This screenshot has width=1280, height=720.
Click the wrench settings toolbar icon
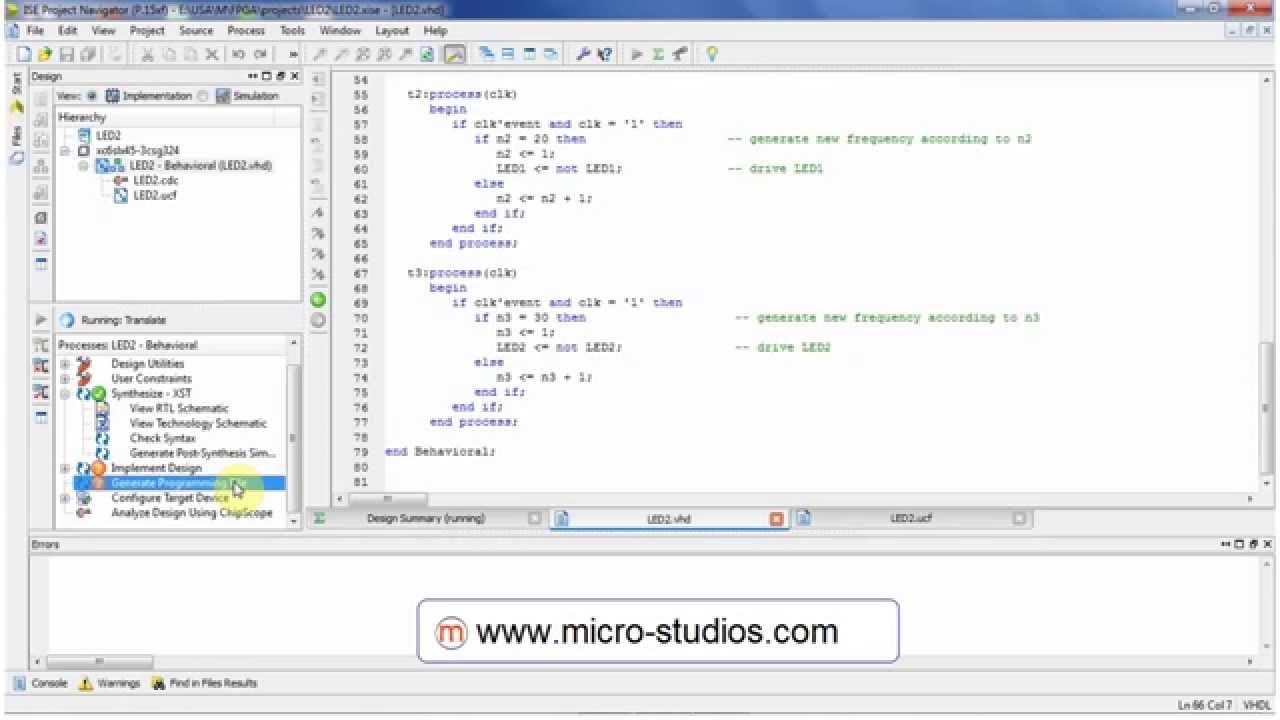pos(583,54)
